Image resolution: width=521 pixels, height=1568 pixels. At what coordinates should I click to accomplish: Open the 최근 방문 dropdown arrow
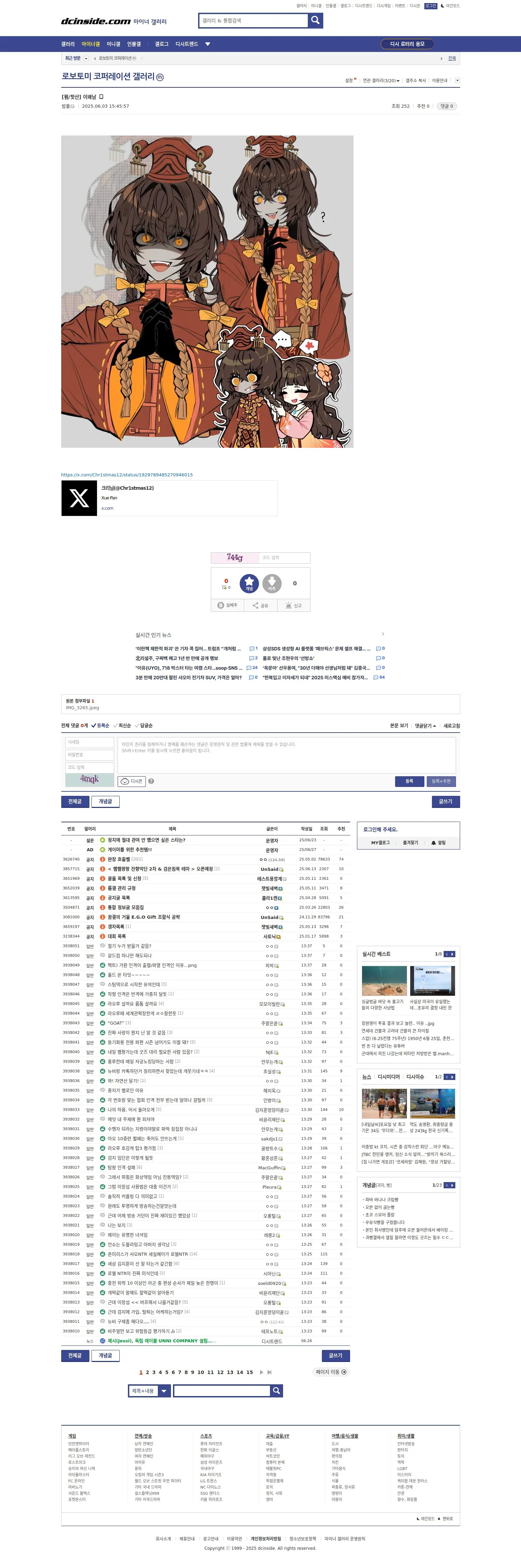pyautogui.click(x=86, y=58)
